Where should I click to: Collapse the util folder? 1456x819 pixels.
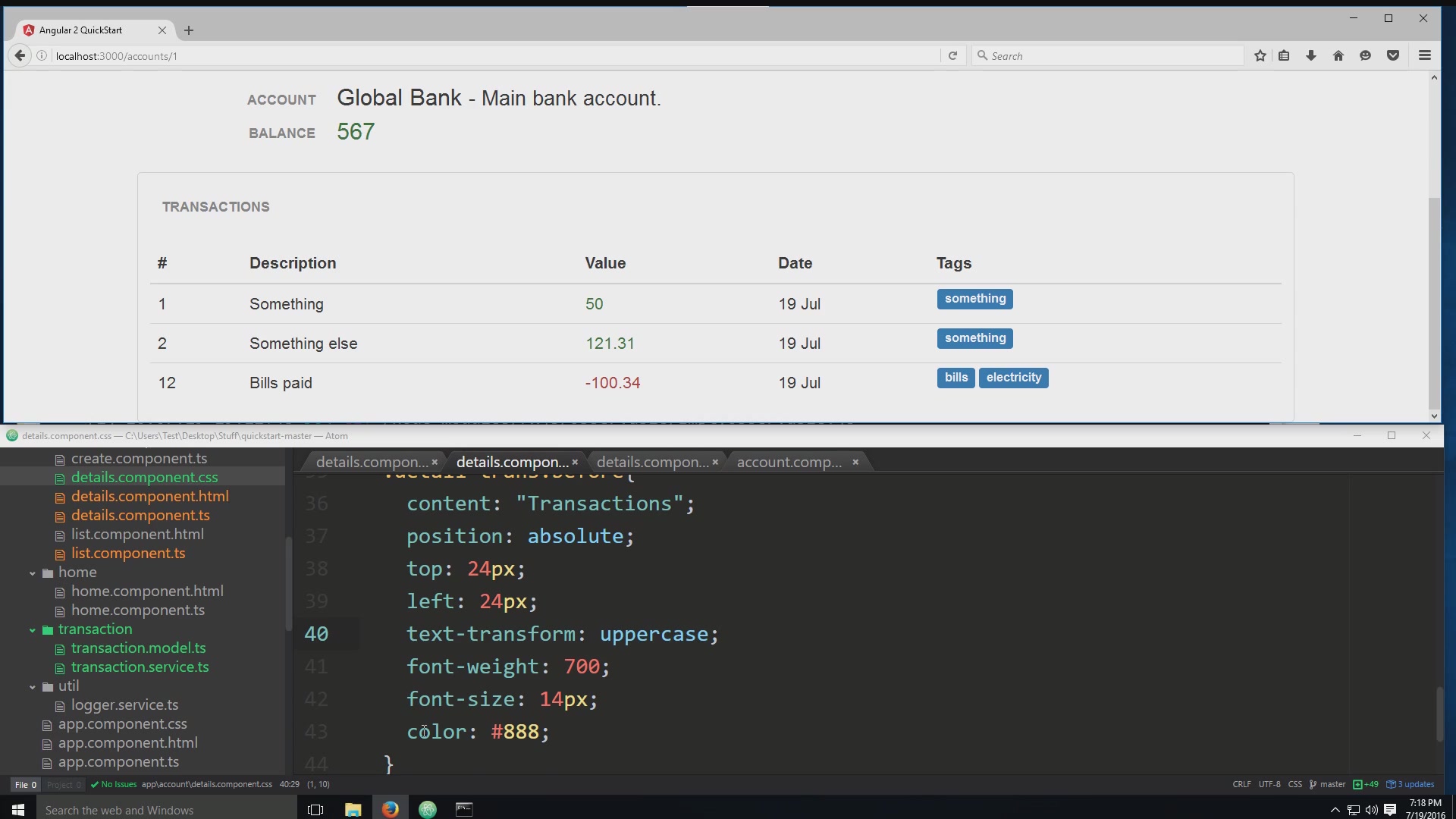point(33,687)
